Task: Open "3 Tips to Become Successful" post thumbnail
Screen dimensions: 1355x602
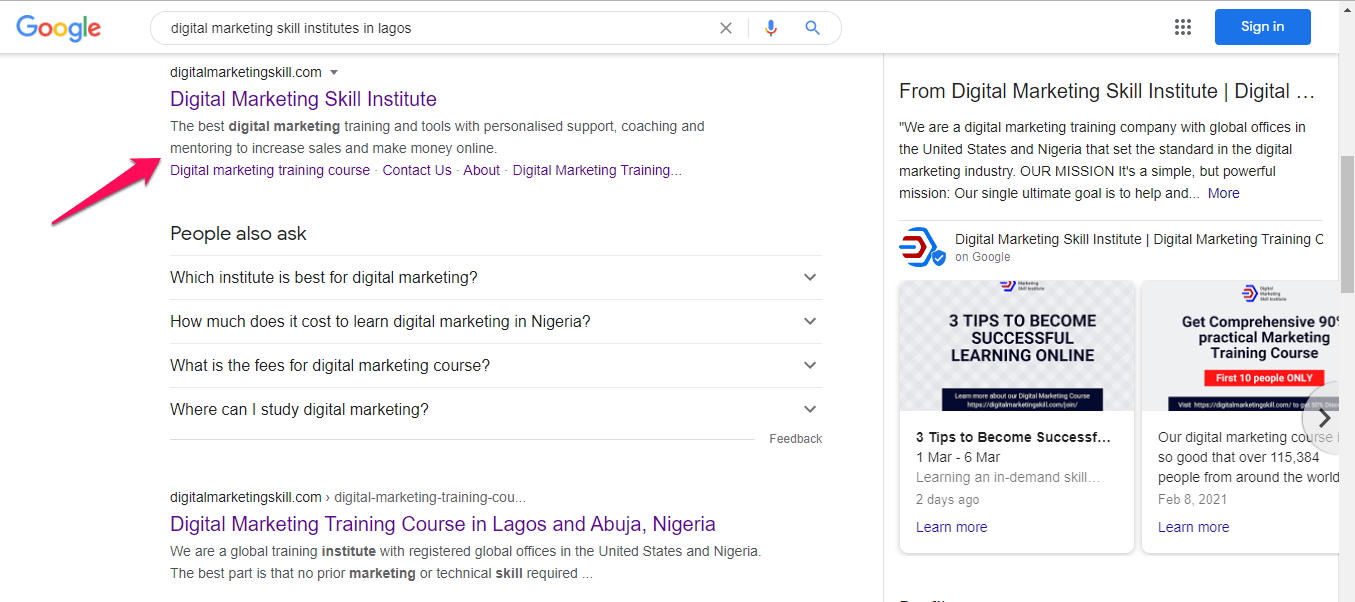Action: click(x=1017, y=346)
